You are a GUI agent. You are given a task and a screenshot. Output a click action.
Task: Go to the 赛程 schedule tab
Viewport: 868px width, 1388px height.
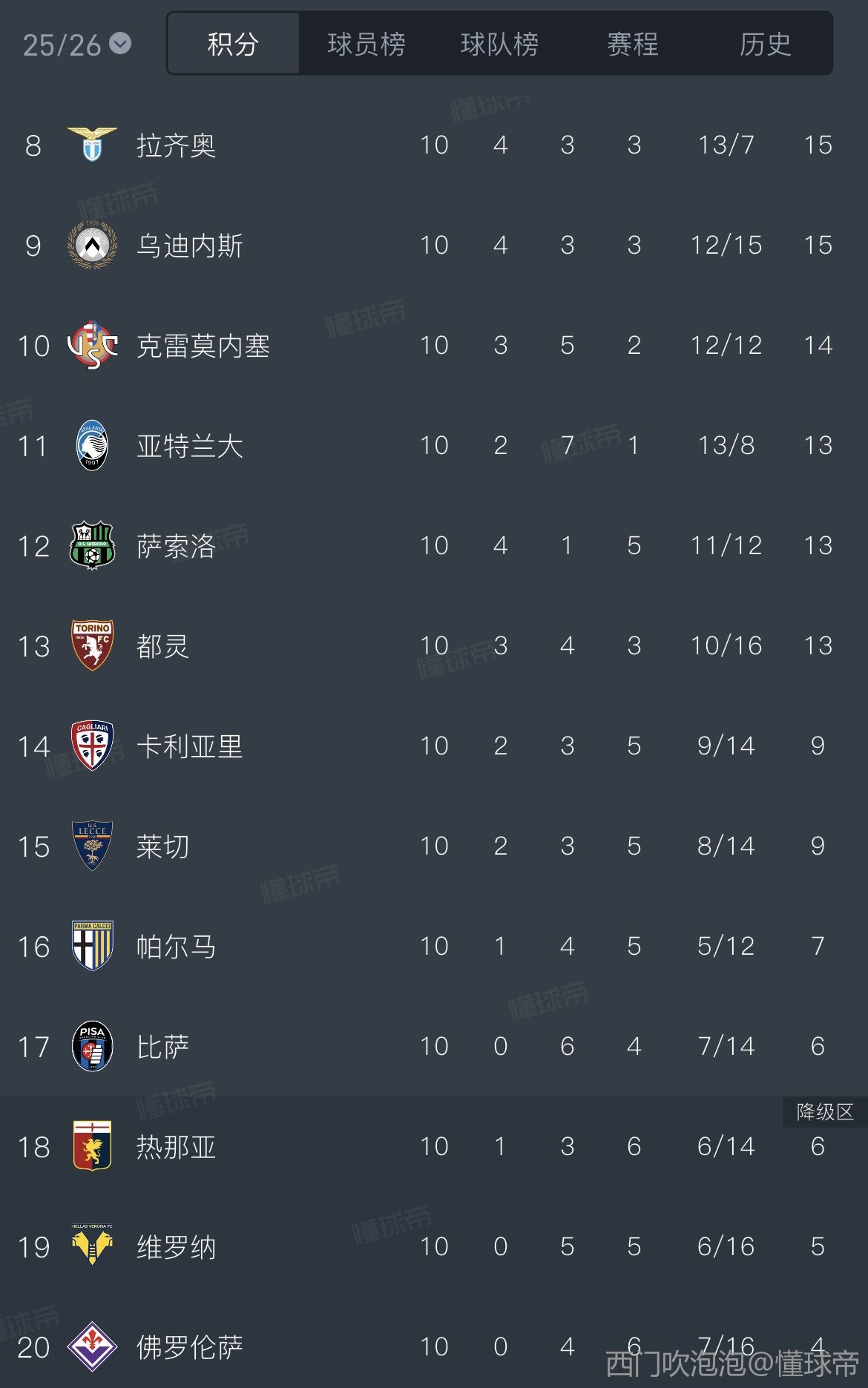(632, 45)
